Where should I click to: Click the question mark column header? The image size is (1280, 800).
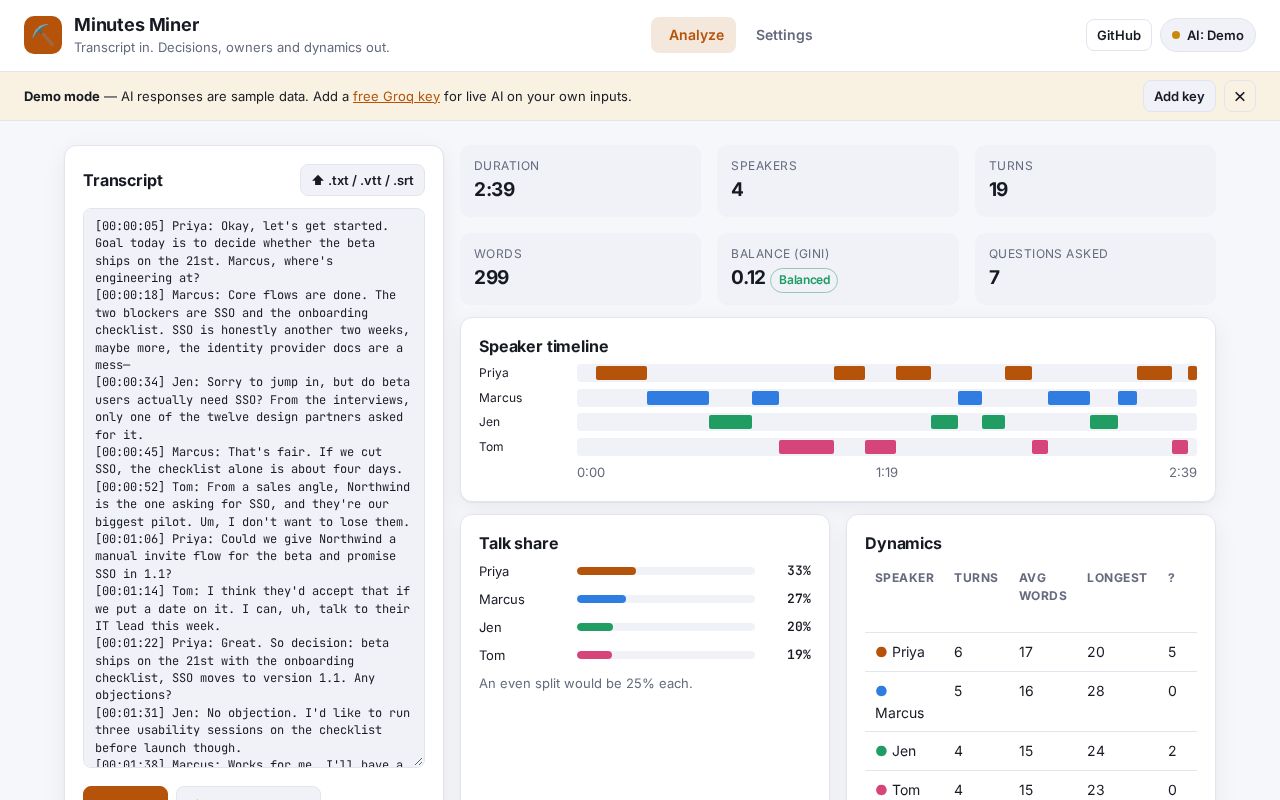click(1171, 578)
